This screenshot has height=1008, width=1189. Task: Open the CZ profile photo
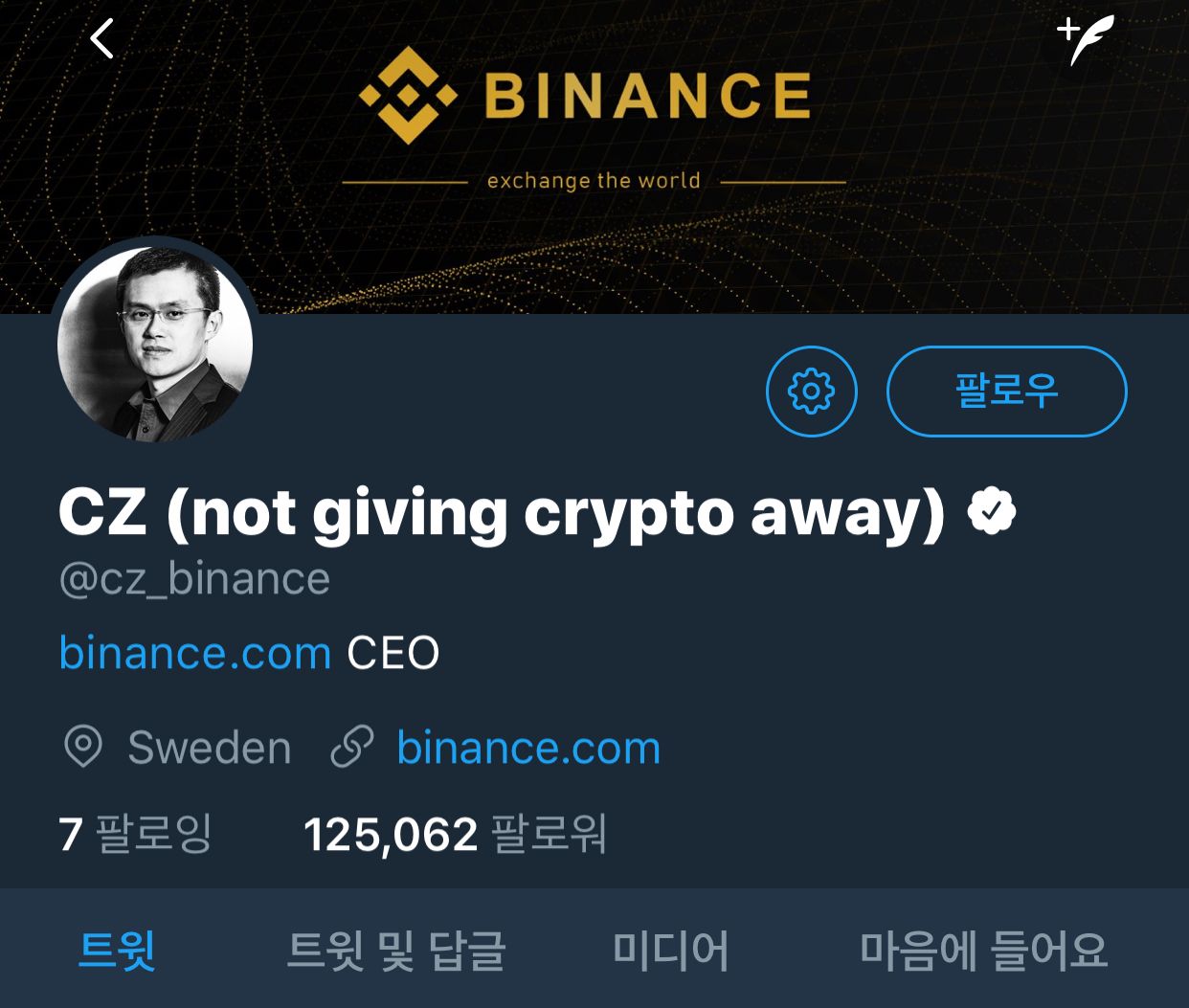pos(155,342)
